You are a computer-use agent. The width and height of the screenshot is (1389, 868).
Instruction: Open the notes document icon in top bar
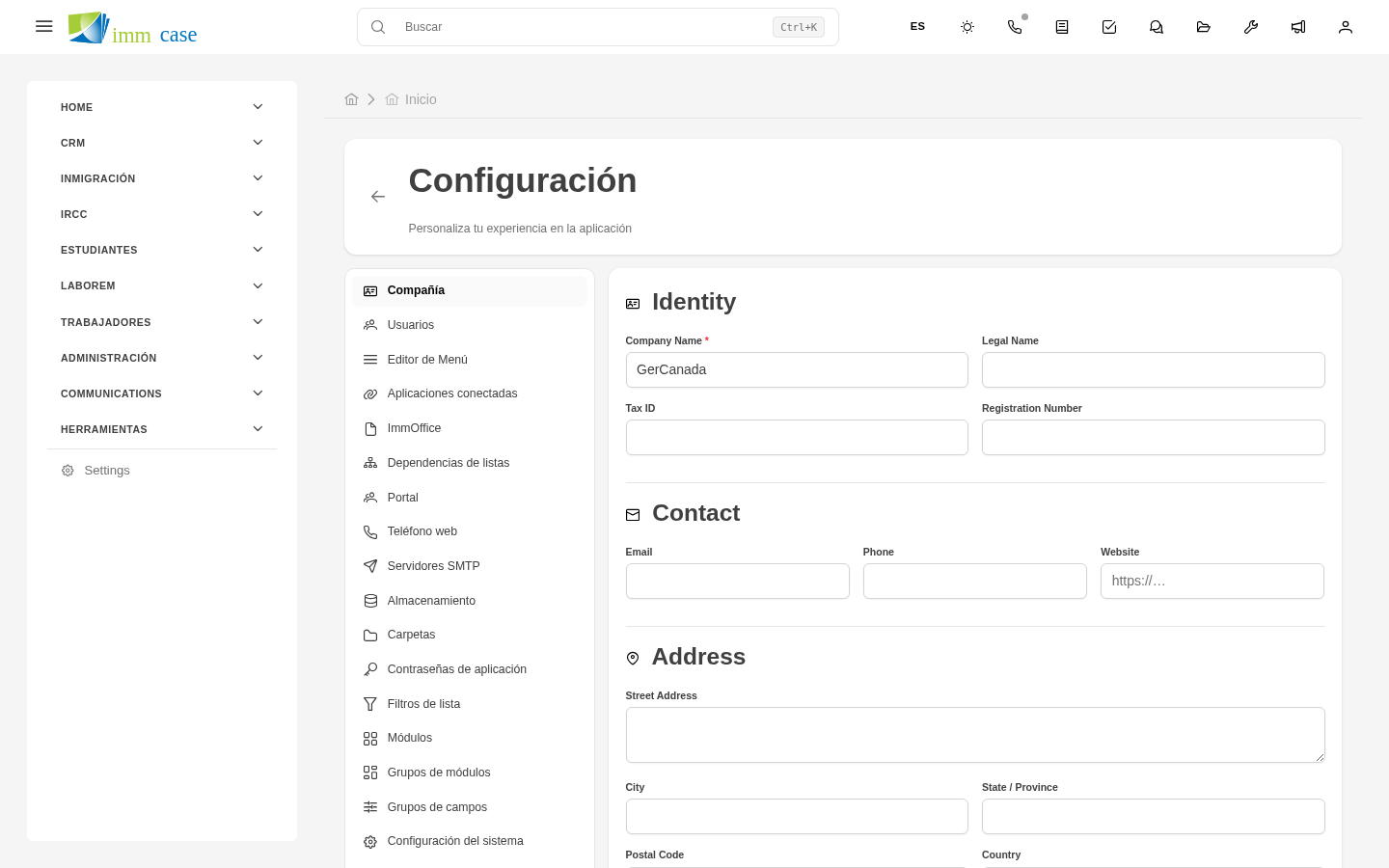(x=1062, y=27)
